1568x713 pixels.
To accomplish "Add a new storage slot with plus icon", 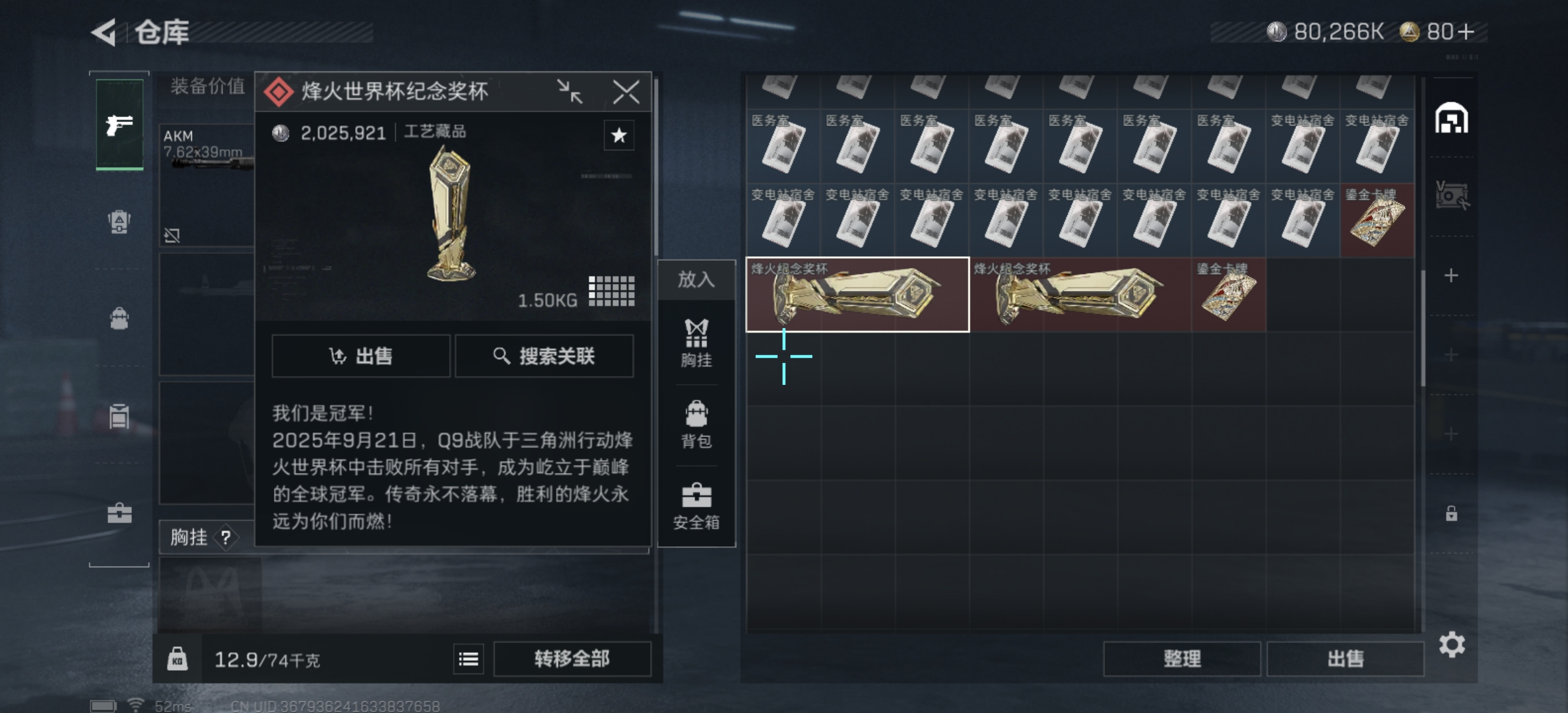I will [1451, 275].
